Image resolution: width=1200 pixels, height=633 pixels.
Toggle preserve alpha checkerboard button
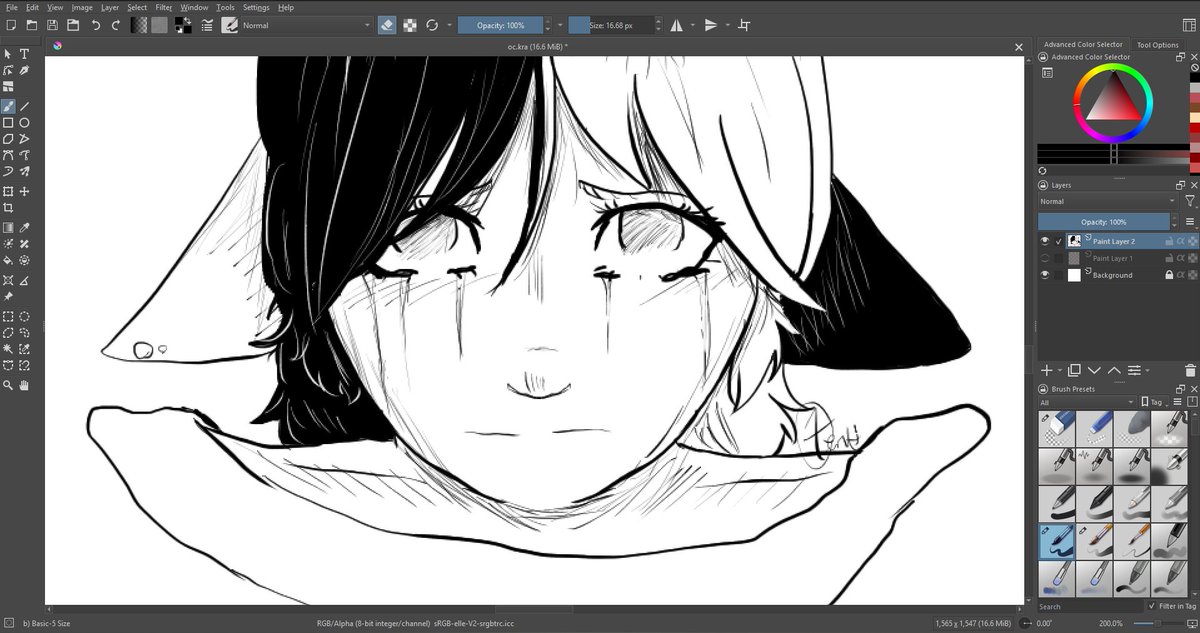[410, 25]
